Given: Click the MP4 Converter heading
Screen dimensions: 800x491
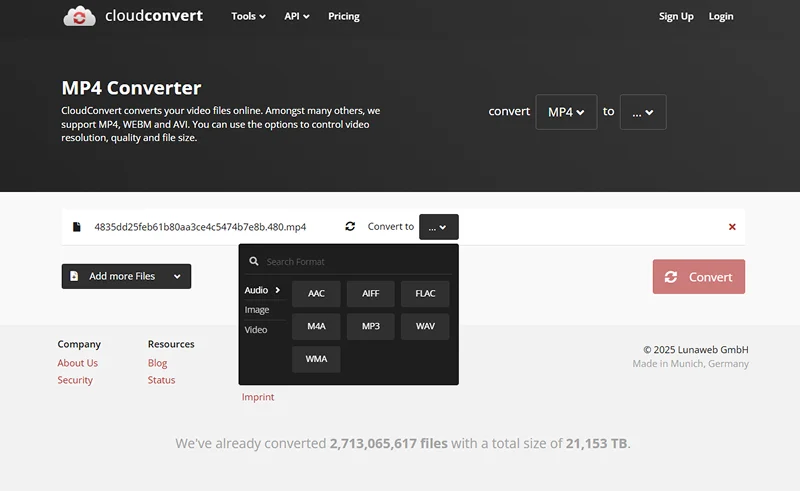Looking at the screenshot, I should [x=131, y=88].
